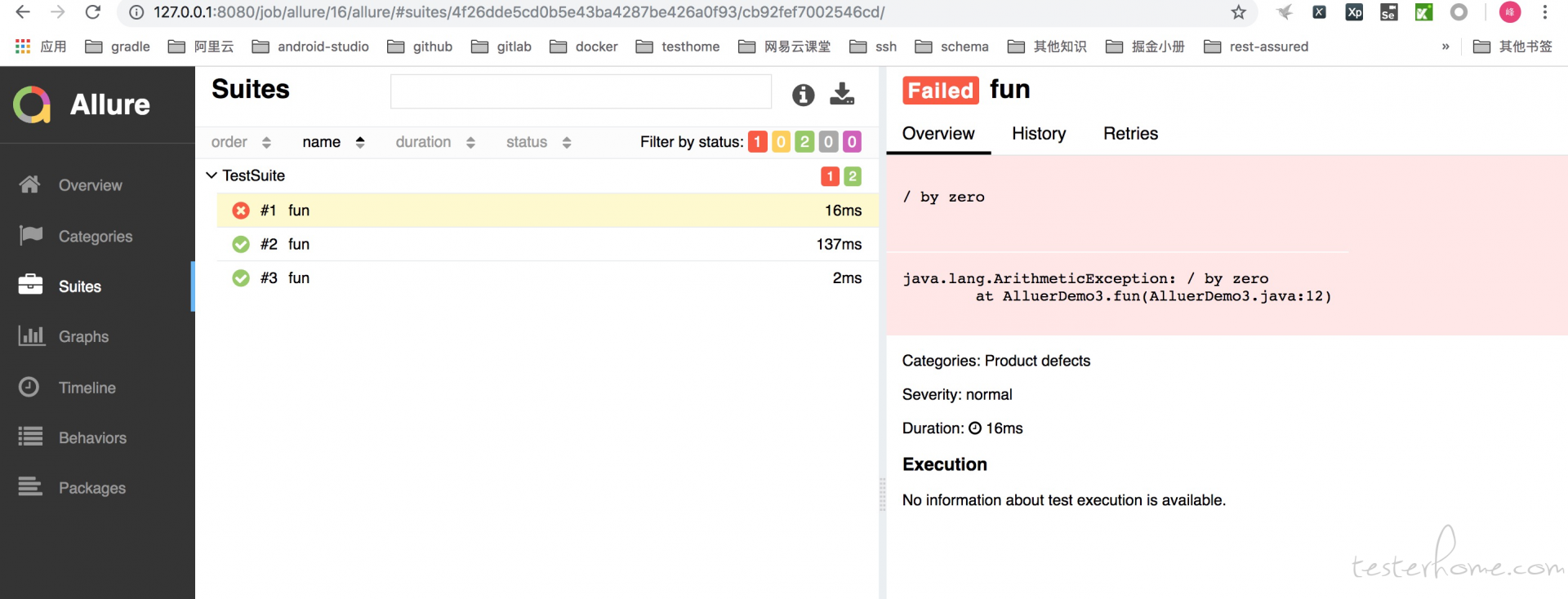Viewport: 1568px width, 599px height.
Task: Open the Graphs bar-chart icon
Action: (x=31, y=335)
